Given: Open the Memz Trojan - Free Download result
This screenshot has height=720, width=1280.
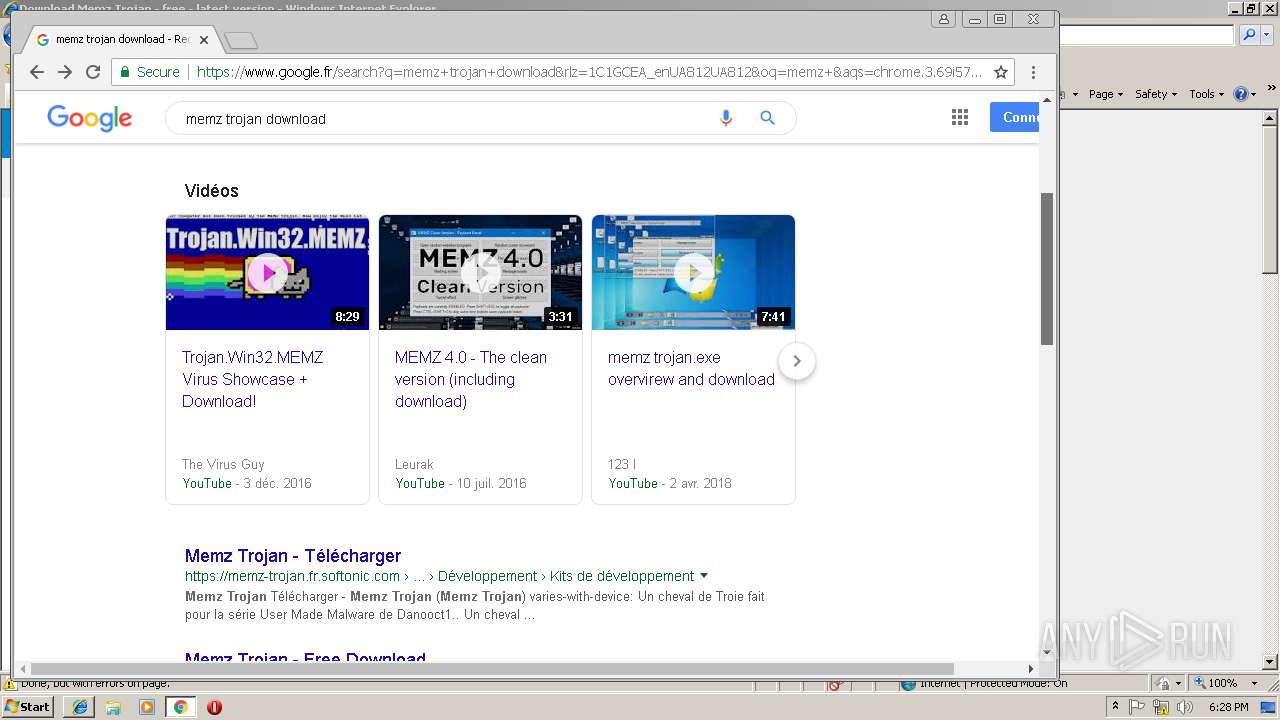Looking at the screenshot, I should tap(305, 658).
